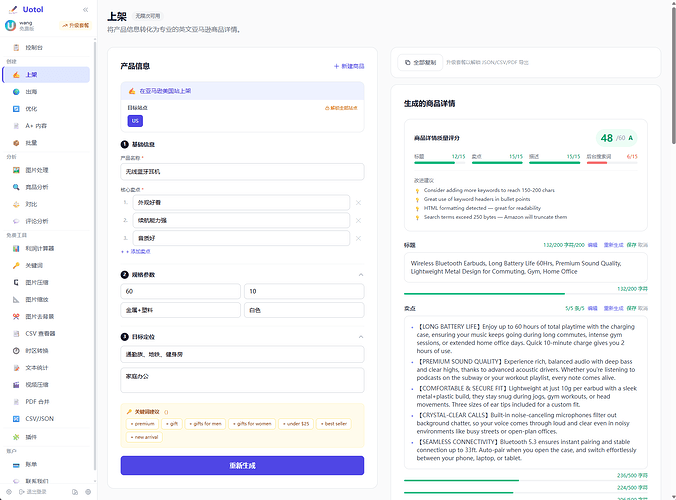676x500 pixels.
Task: Open 评论分析 review analysis in sidebar
Action: 46,221
